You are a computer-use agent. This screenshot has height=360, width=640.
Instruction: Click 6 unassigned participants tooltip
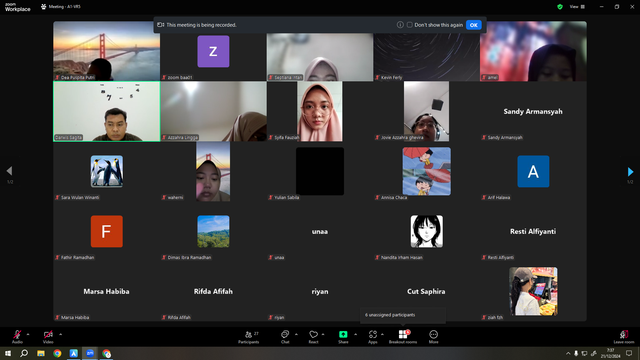[403, 315]
